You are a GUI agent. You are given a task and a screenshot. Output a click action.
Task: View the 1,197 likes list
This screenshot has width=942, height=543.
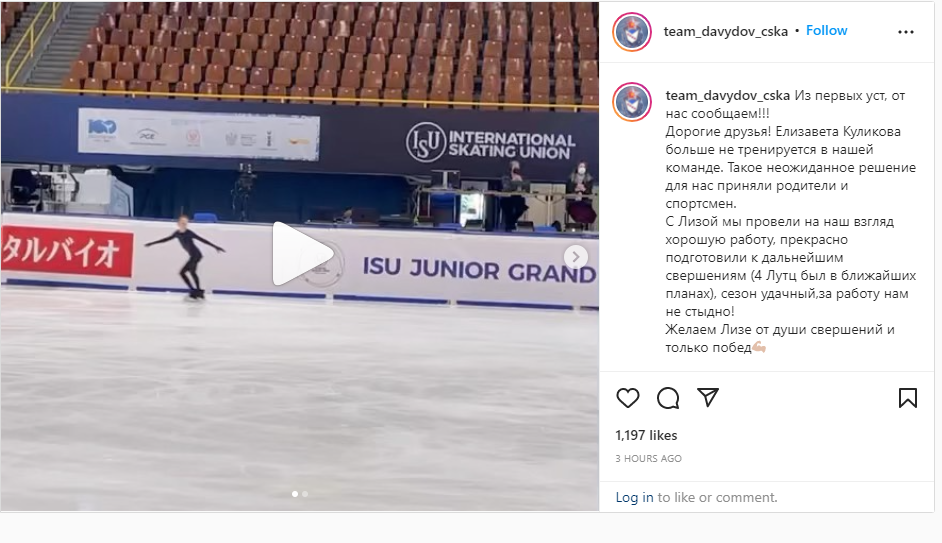pos(646,435)
